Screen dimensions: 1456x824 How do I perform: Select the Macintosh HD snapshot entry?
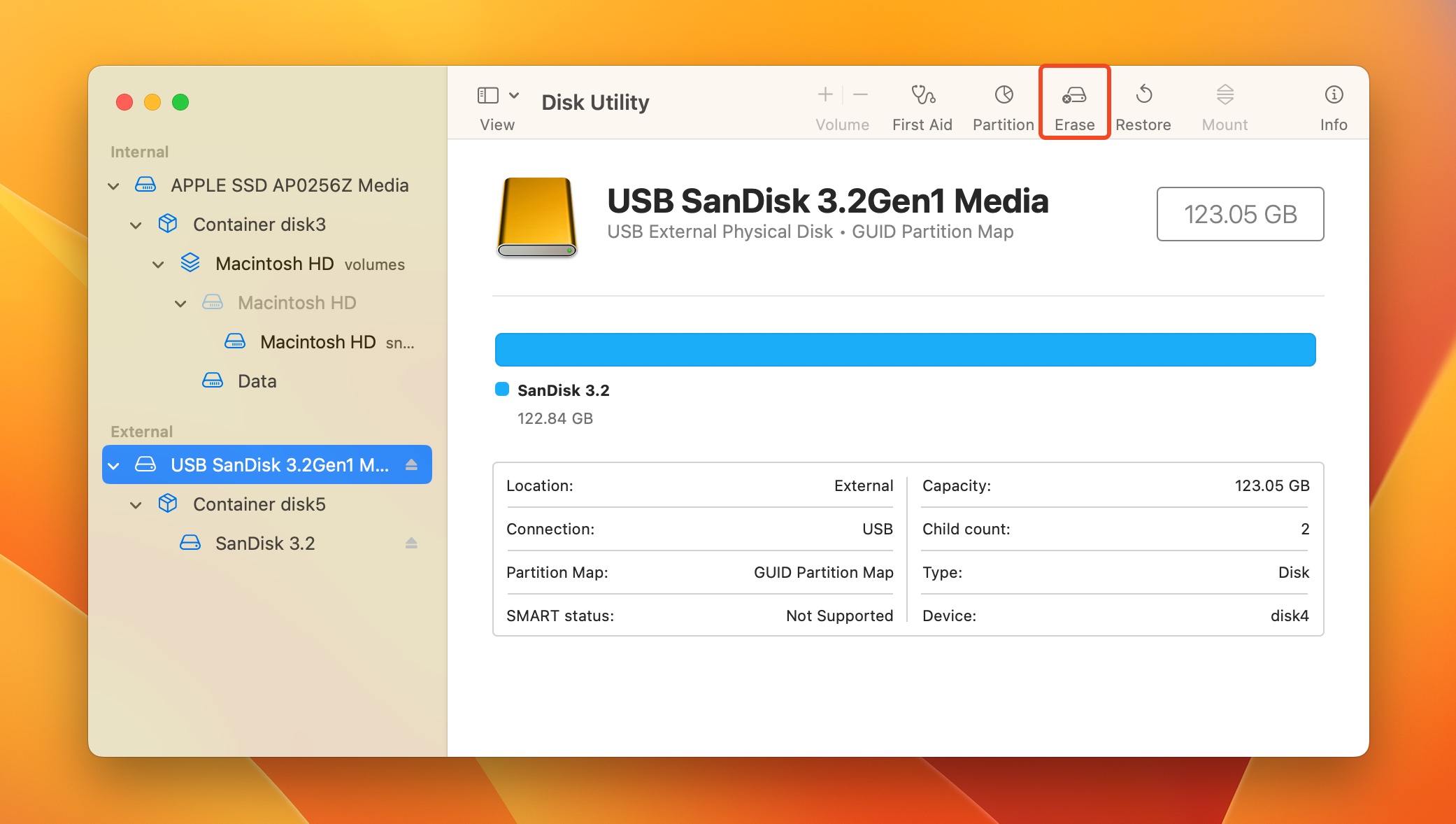pos(337,342)
